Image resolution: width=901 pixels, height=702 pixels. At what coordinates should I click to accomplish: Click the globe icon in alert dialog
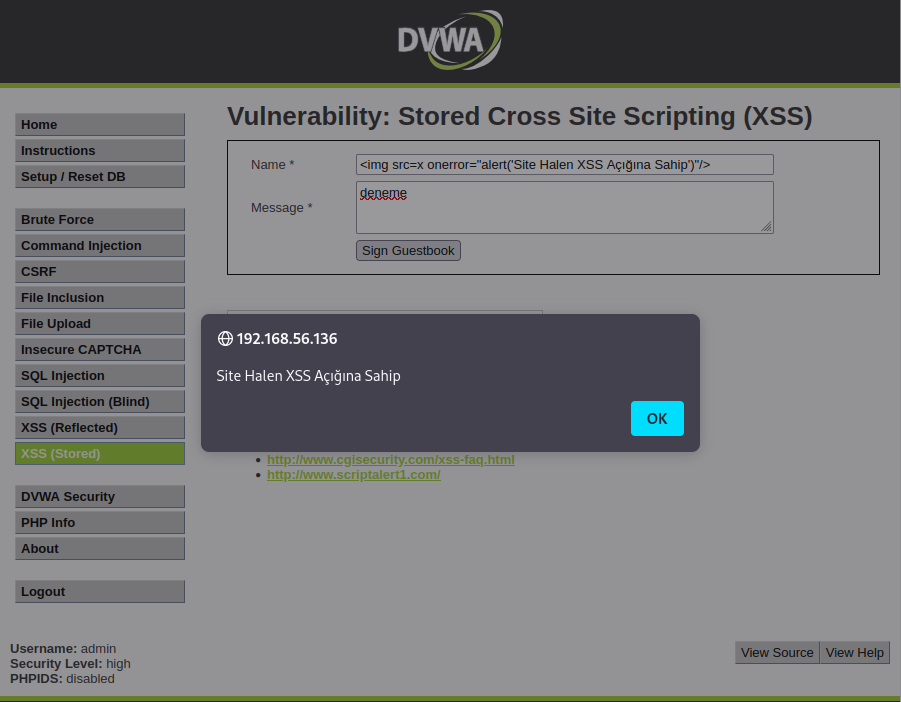click(x=225, y=338)
